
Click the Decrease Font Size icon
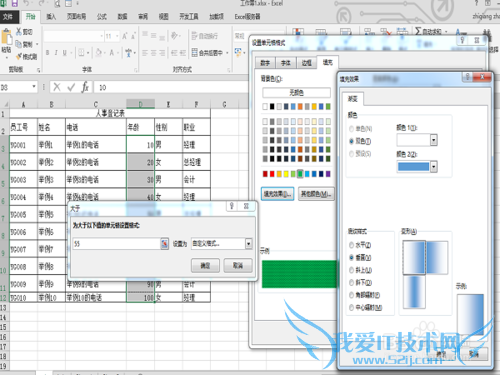coord(133,36)
